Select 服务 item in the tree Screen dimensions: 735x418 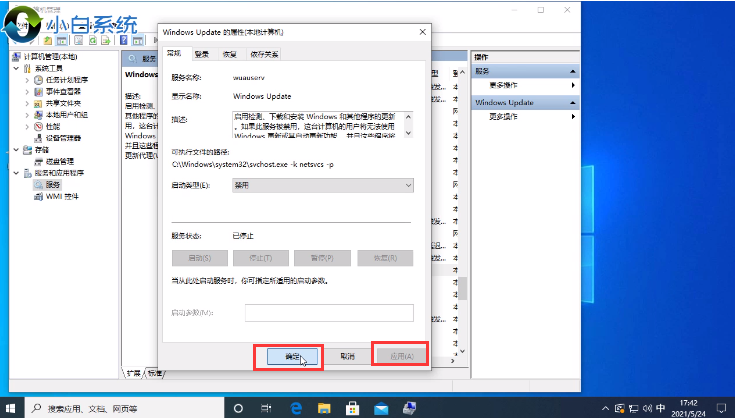(53, 185)
